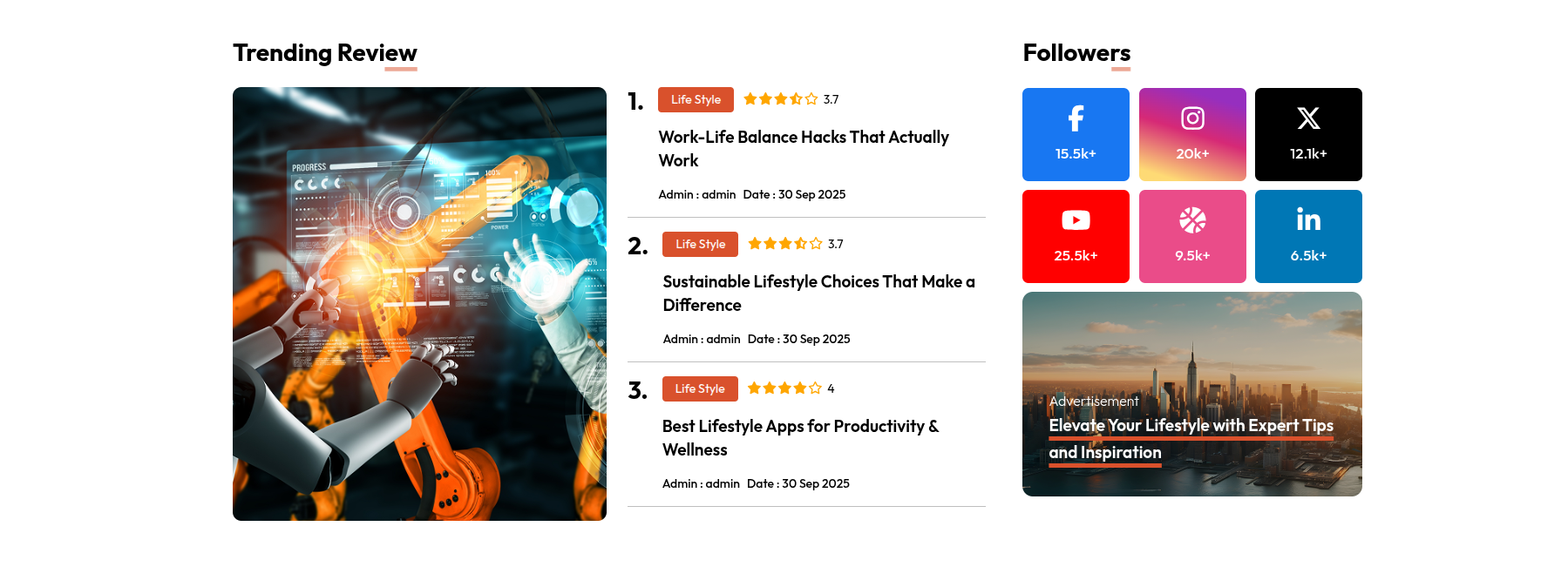Image resolution: width=1568 pixels, height=567 pixels.
Task: Click the Life Style tag on first review
Action: [x=696, y=100]
